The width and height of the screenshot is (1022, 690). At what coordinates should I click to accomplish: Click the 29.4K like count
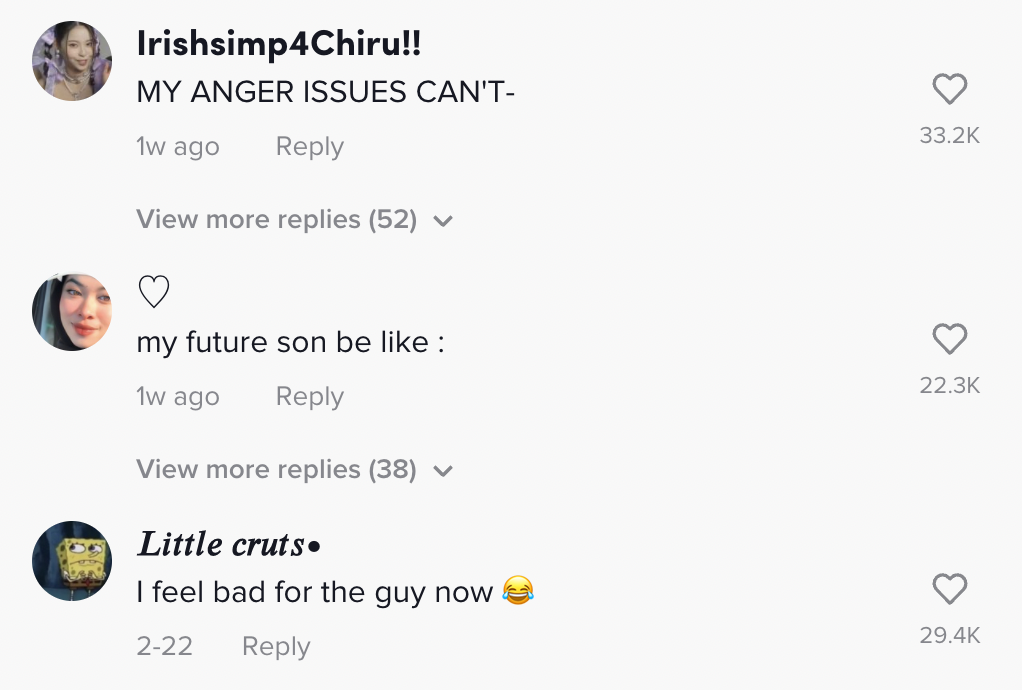pos(949,635)
